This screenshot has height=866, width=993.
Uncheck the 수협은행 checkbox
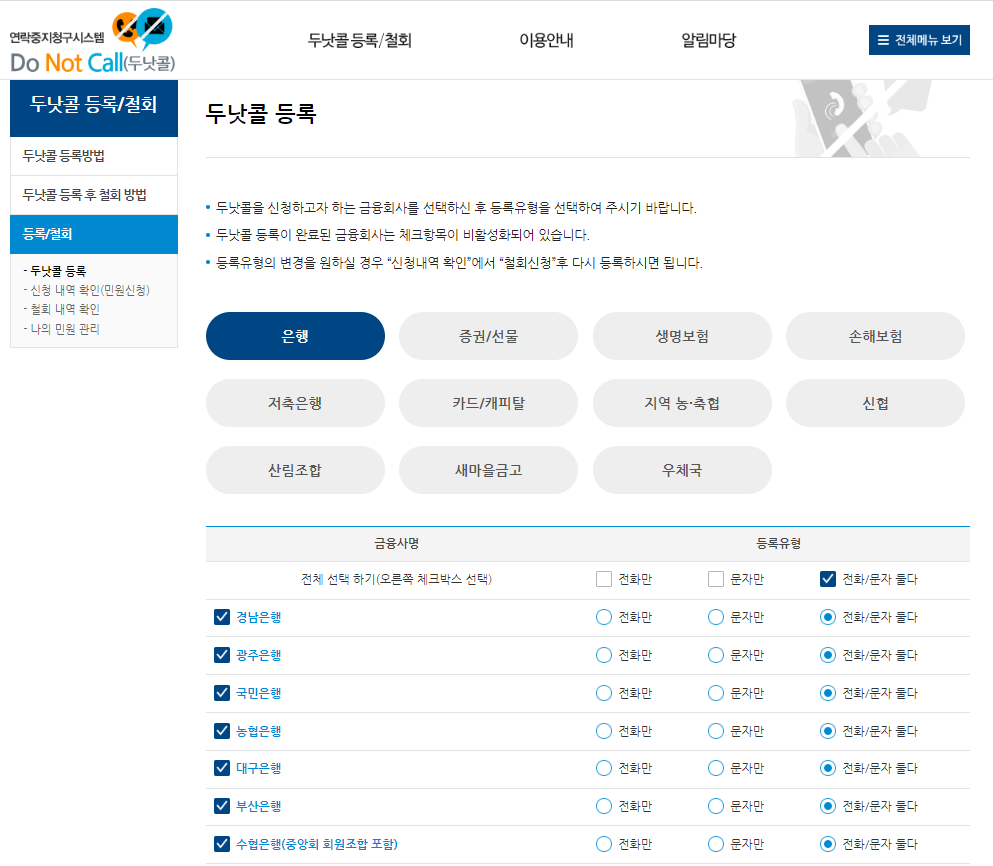[x=222, y=844]
